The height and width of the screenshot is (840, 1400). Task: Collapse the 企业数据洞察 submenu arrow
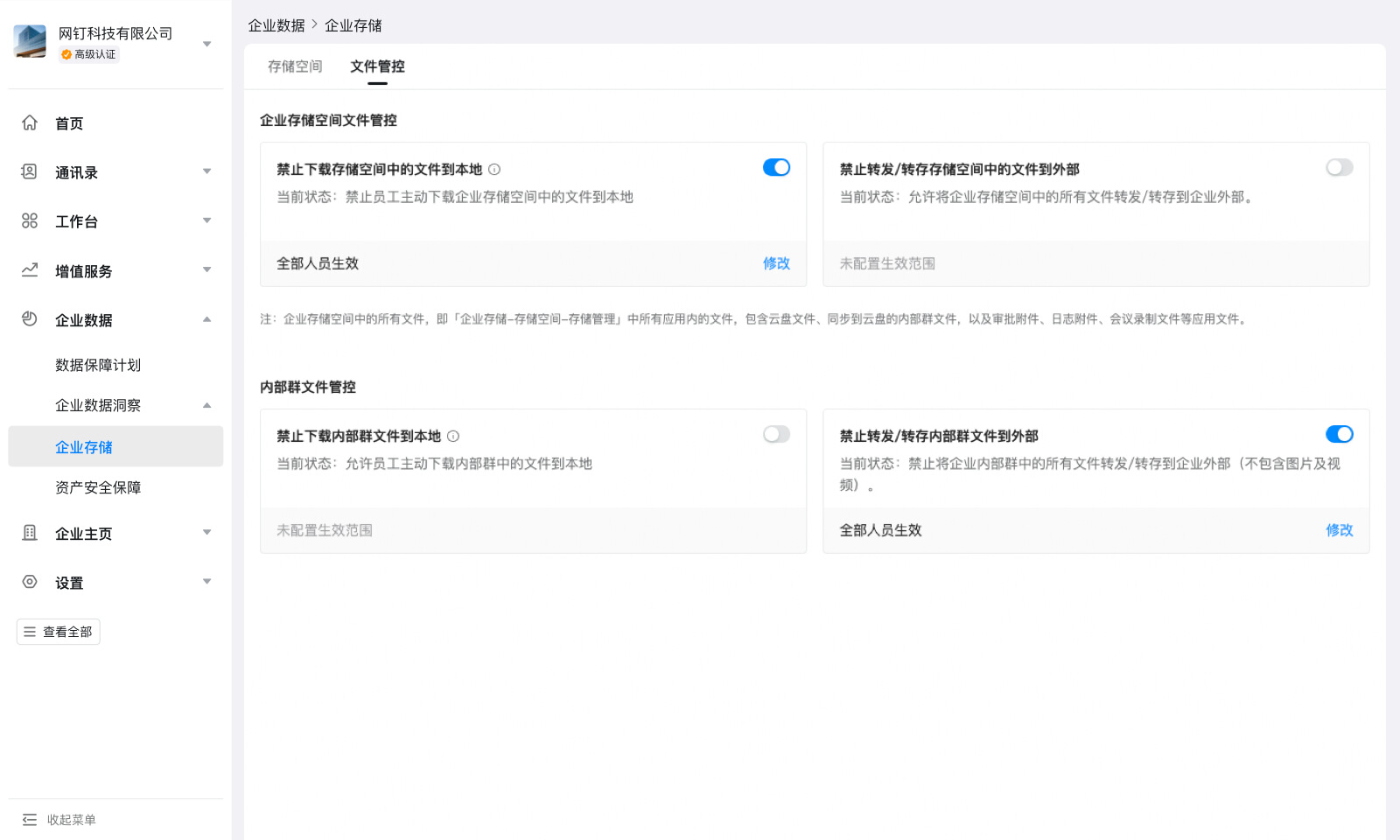(207, 405)
